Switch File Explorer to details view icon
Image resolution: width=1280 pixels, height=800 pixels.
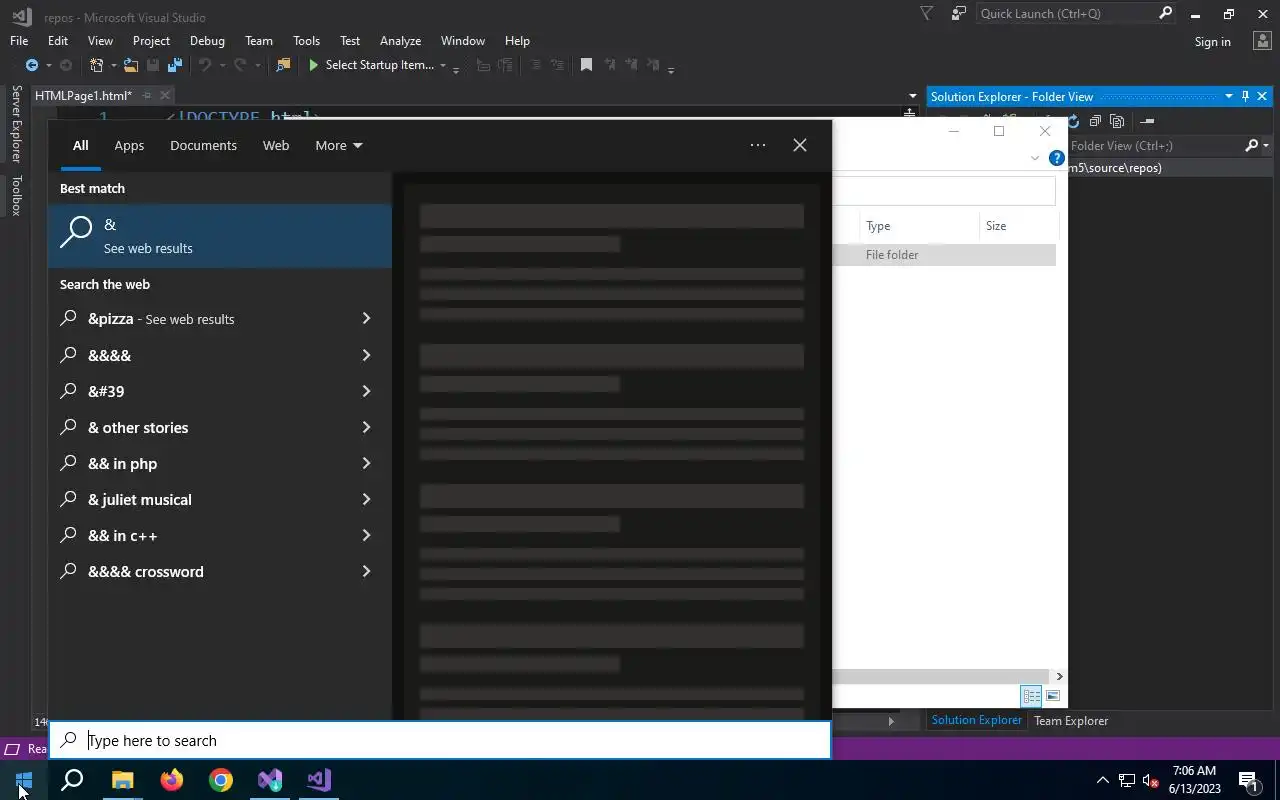1031,696
